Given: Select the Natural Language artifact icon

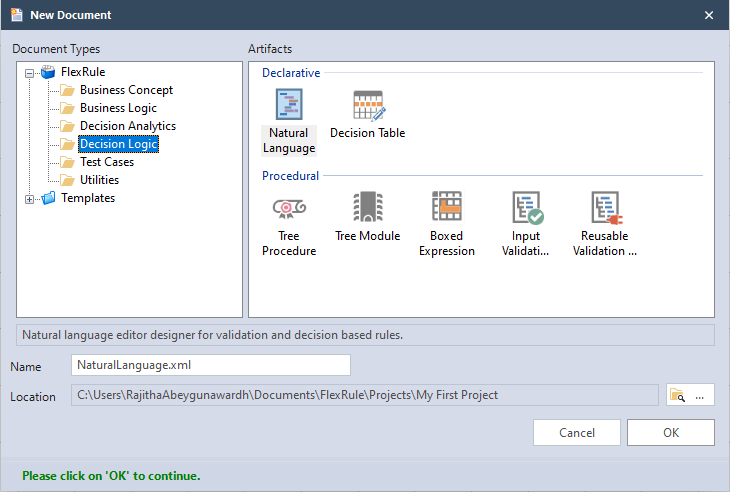Looking at the screenshot, I should [x=289, y=105].
